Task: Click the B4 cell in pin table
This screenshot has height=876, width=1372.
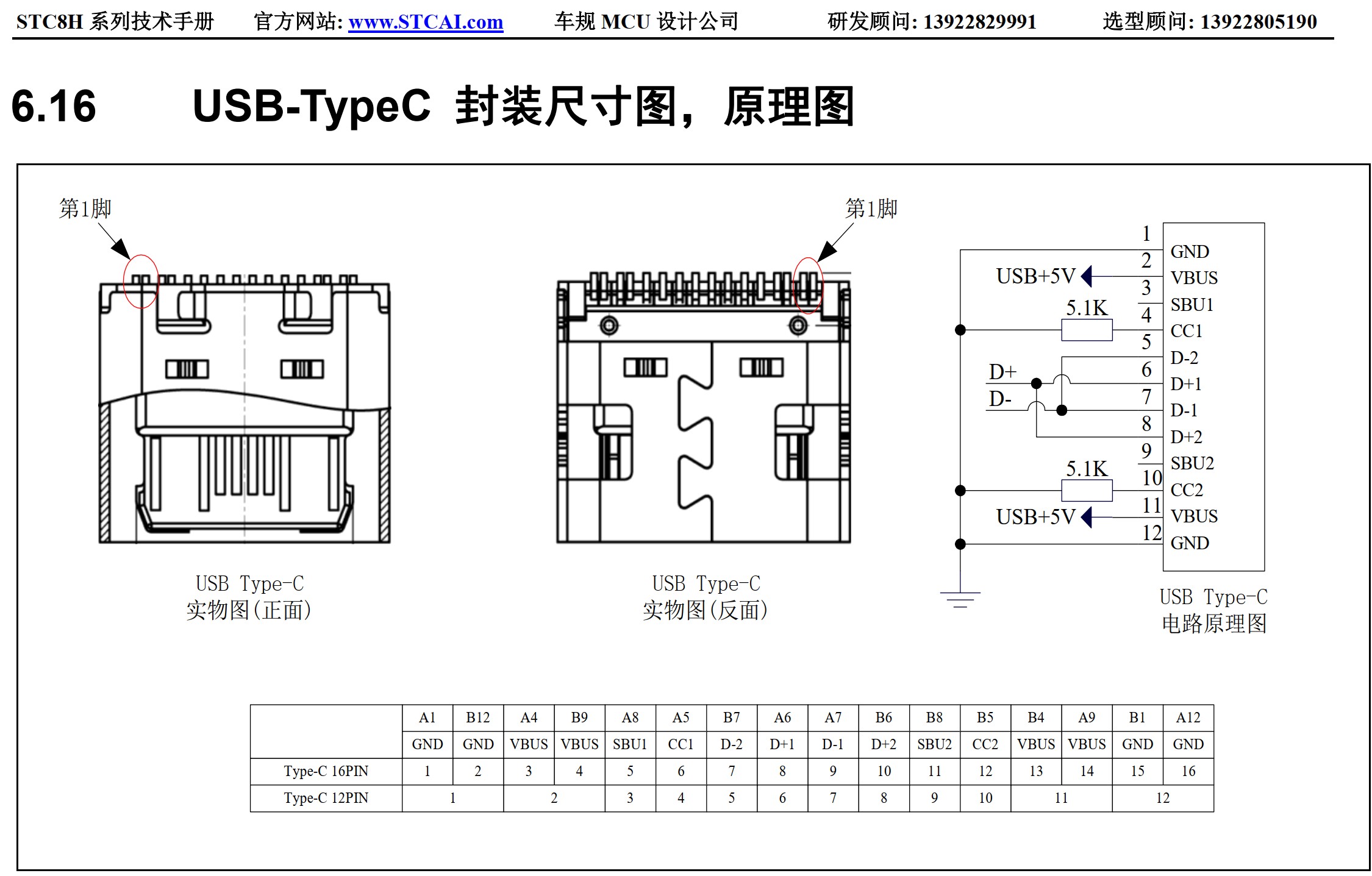Action: click(x=1036, y=718)
